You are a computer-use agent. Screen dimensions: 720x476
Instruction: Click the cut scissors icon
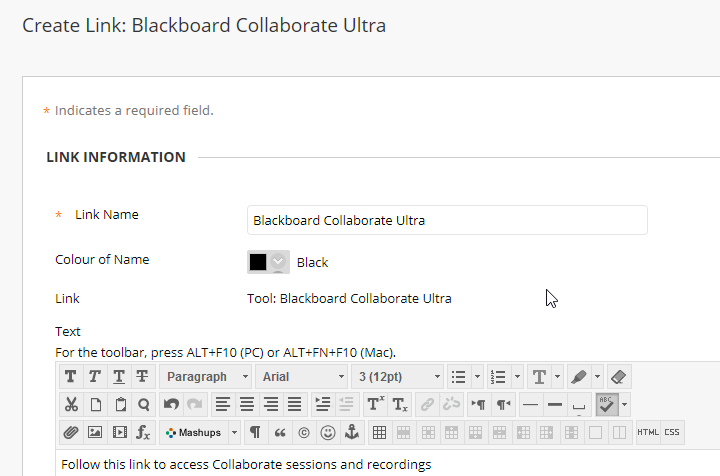coord(70,405)
